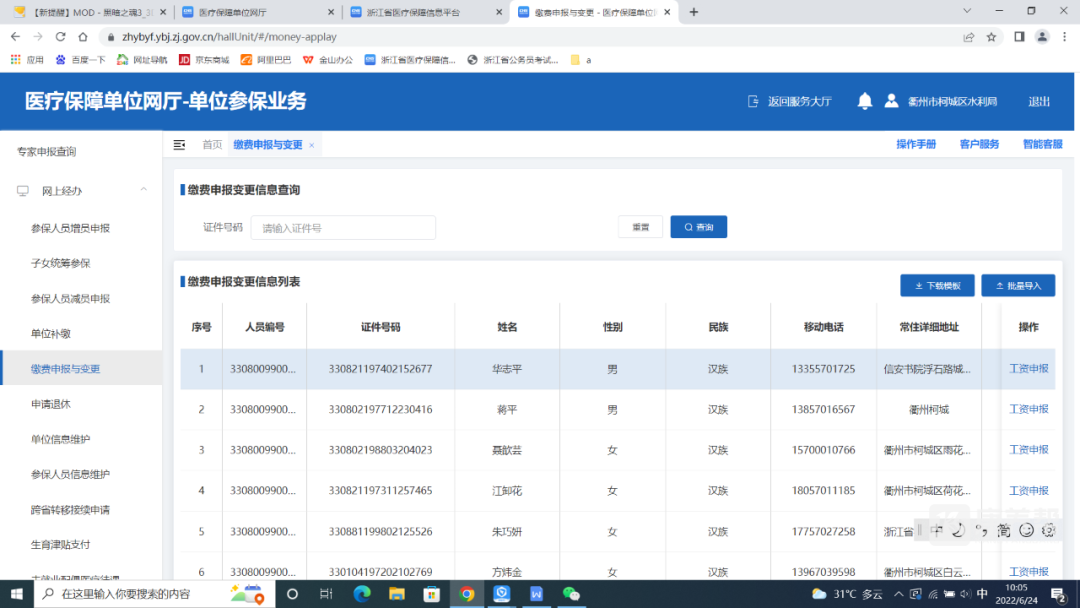Image resolution: width=1080 pixels, height=608 pixels.
Task: Select 参保人员信息维护 in sidebar
Action: point(70,474)
